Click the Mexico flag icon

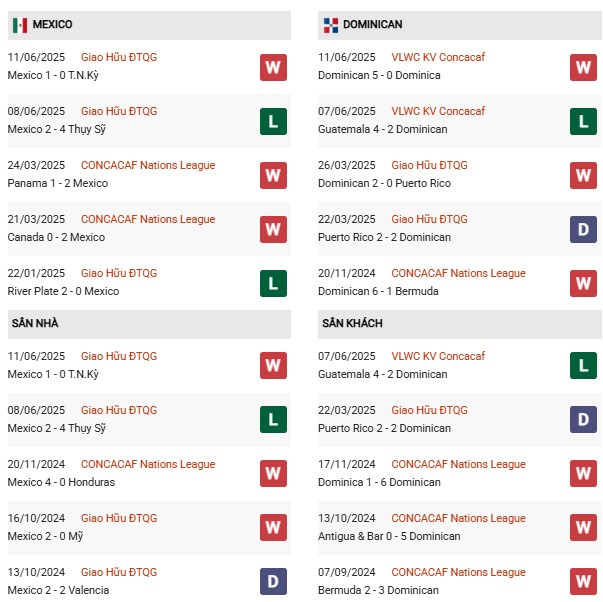tap(20, 24)
